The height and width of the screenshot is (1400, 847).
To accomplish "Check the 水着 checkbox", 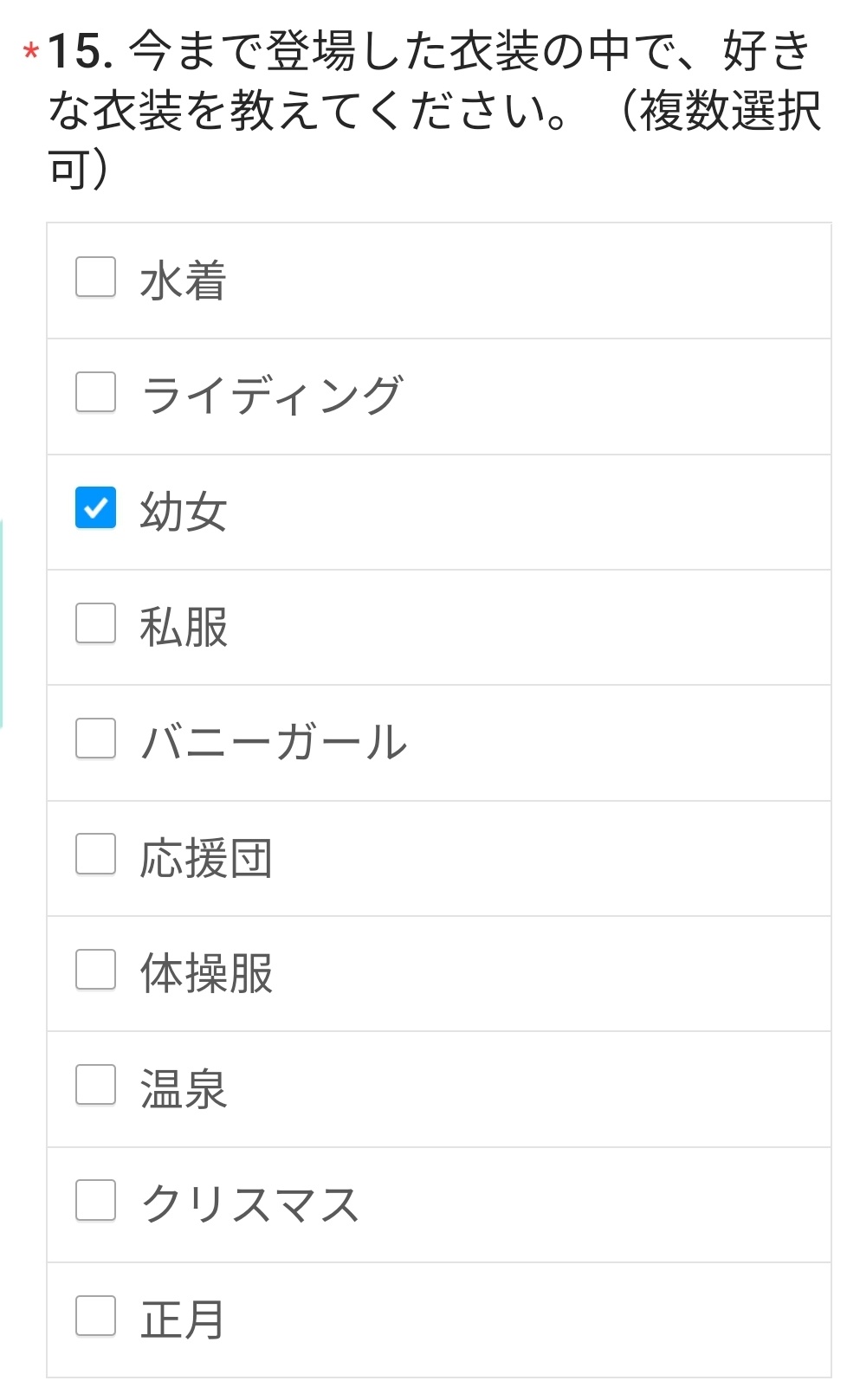I will pos(95,277).
